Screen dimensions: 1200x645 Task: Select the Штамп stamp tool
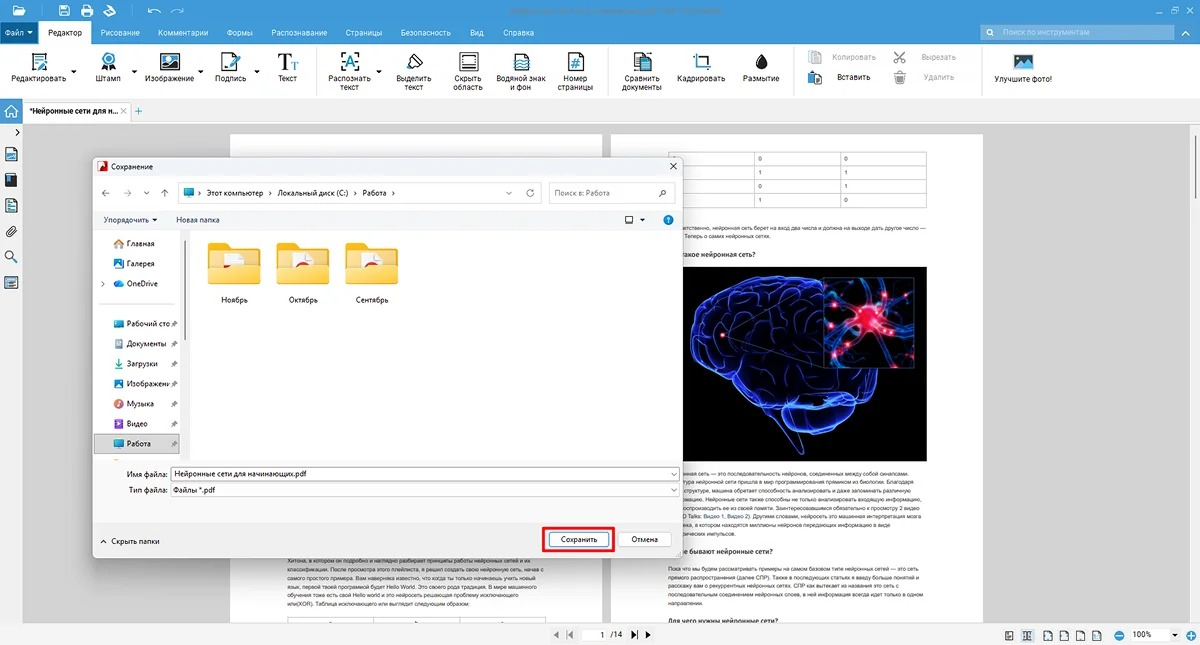pos(108,68)
